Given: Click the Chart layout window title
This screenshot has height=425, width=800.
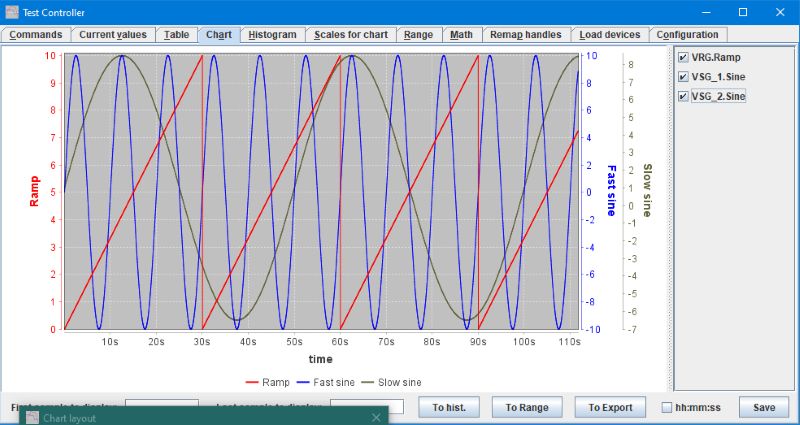Looking at the screenshot, I should point(69,418).
